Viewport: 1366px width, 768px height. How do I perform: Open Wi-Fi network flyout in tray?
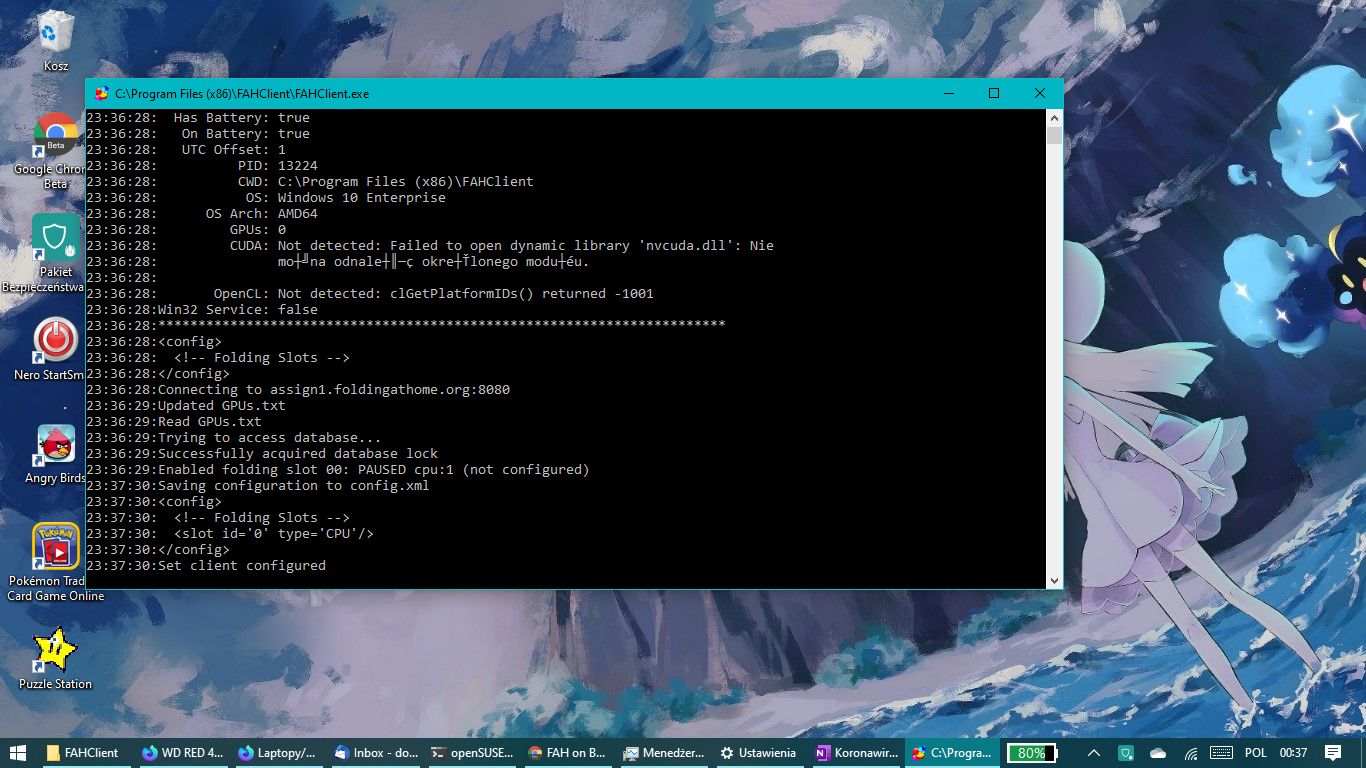1191,753
